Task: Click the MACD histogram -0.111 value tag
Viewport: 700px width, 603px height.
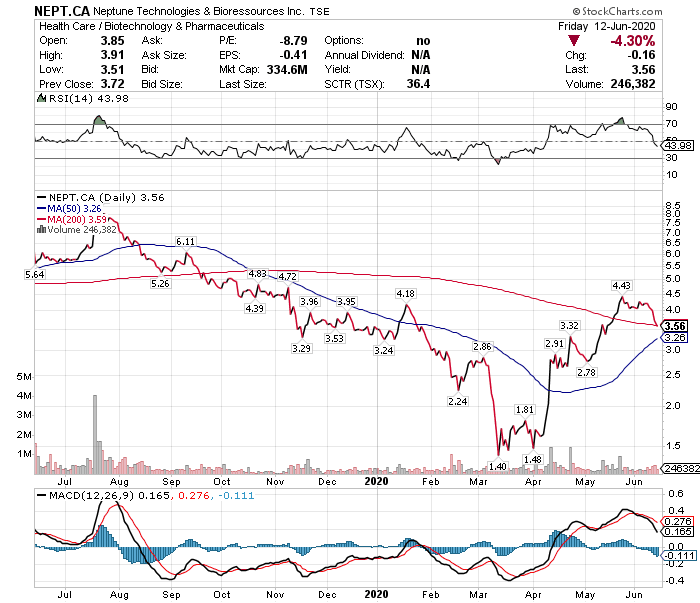Action: click(x=679, y=556)
